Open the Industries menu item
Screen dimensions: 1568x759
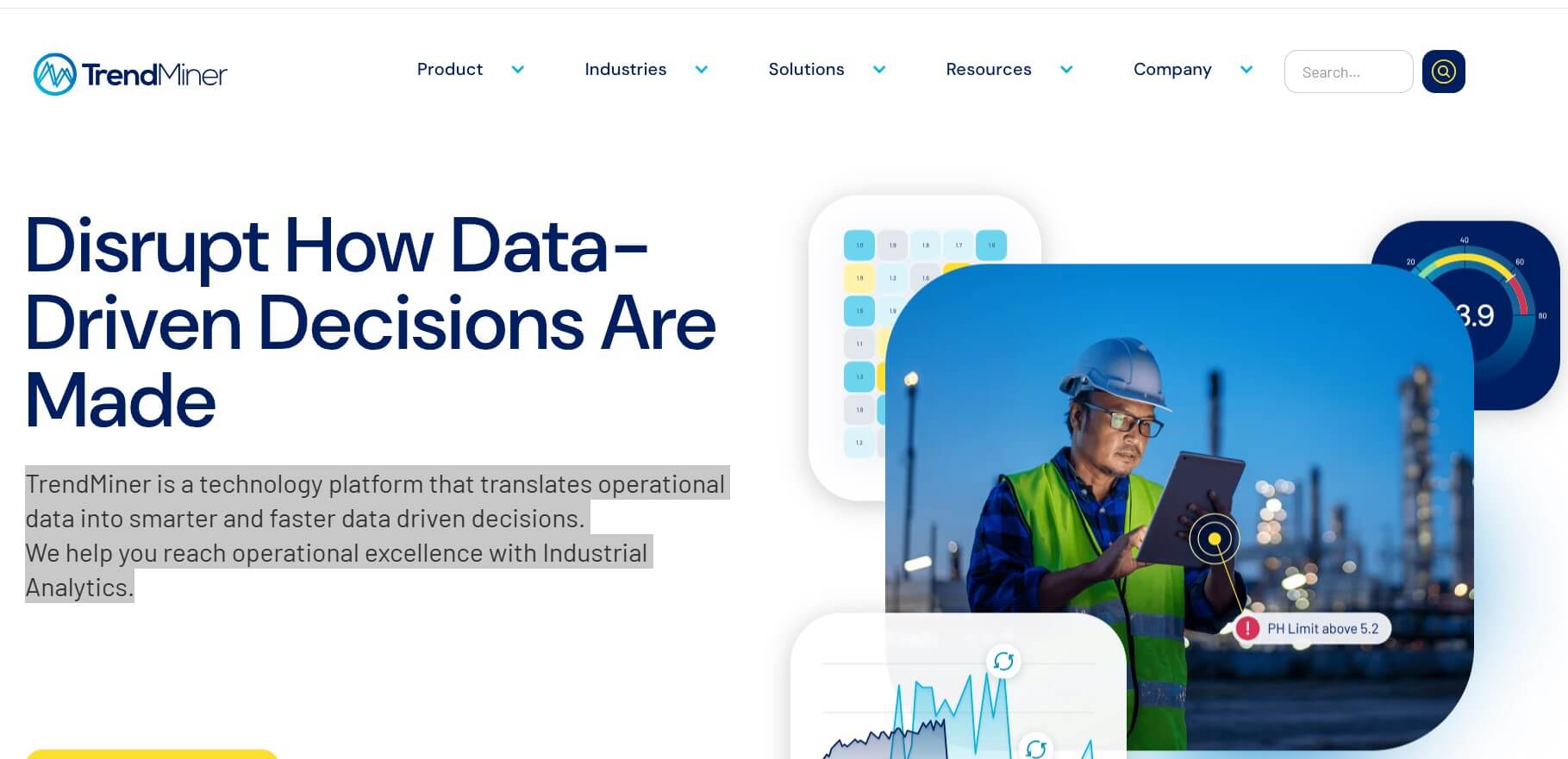click(626, 69)
